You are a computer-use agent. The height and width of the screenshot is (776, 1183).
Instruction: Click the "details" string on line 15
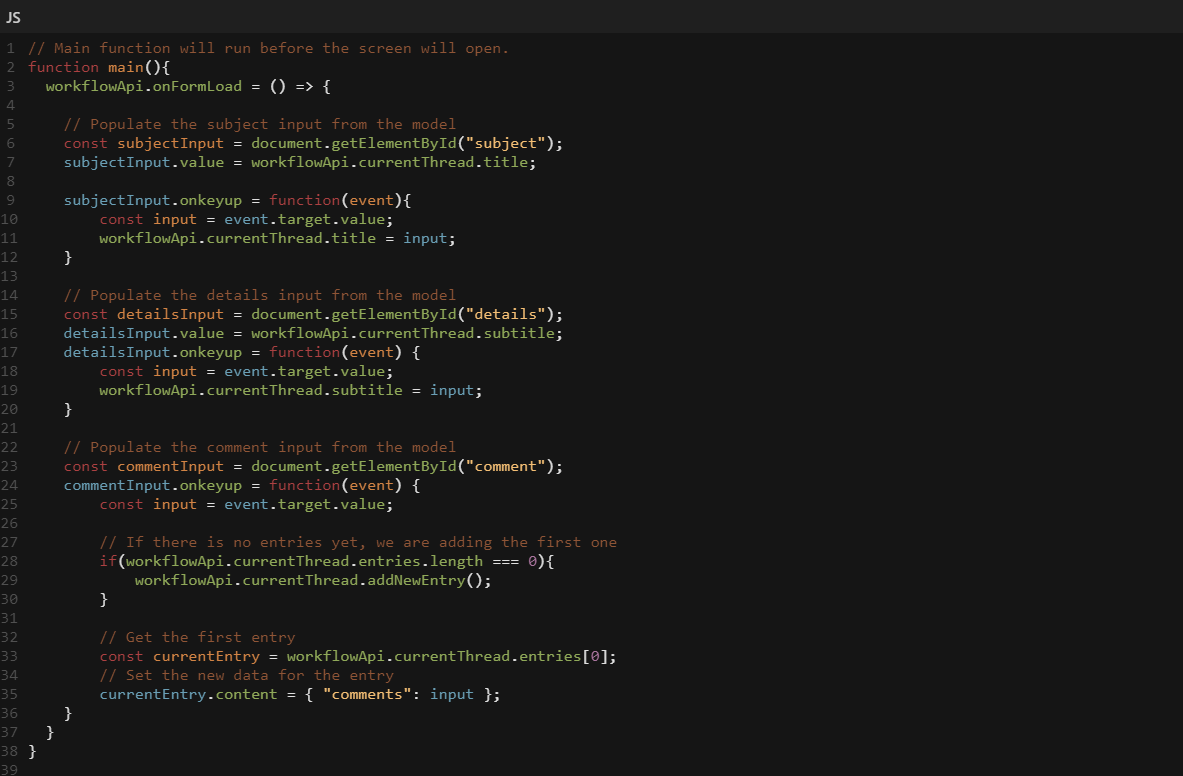pos(509,314)
